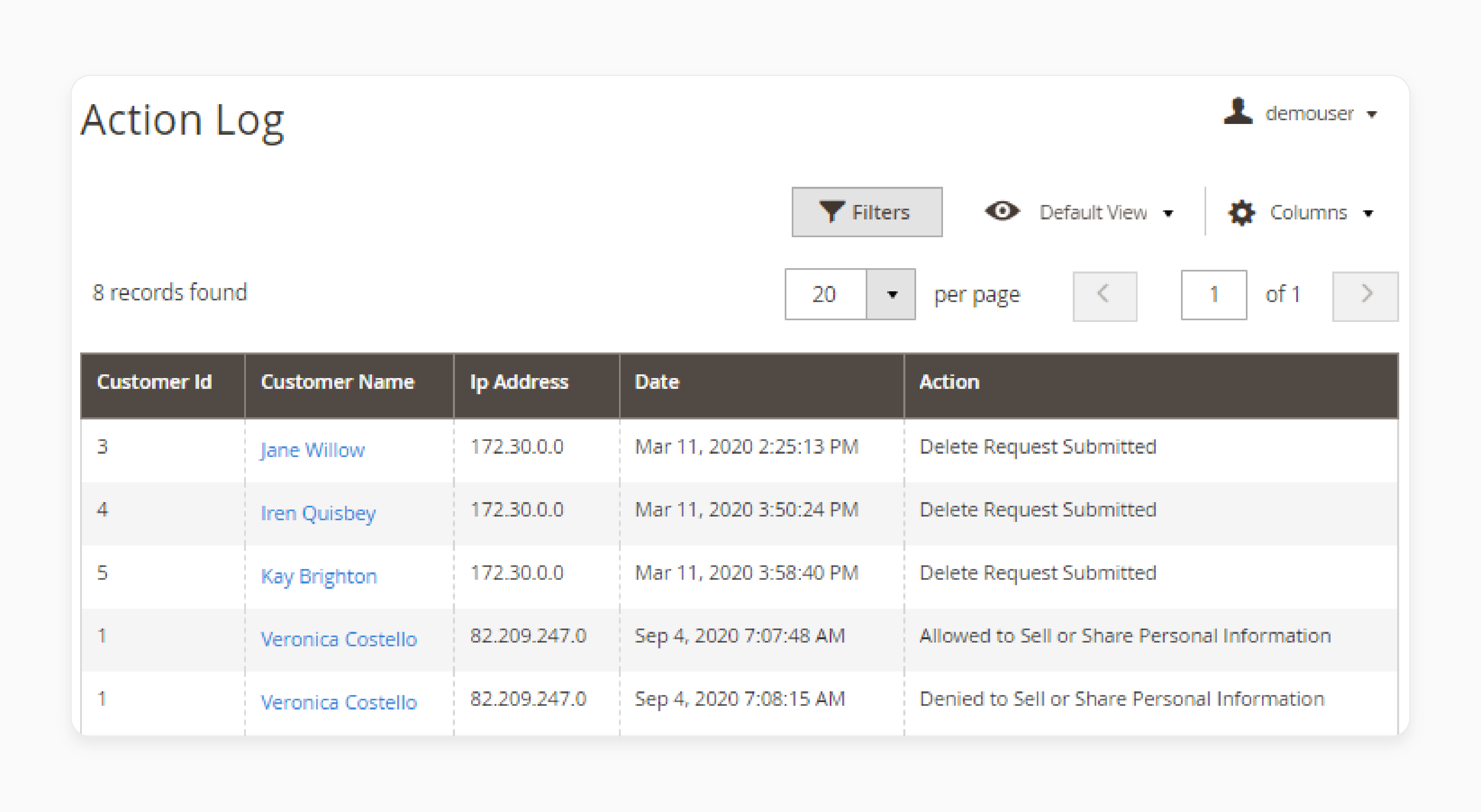
Task: Open the Filters panel
Action: tap(867, 212)
